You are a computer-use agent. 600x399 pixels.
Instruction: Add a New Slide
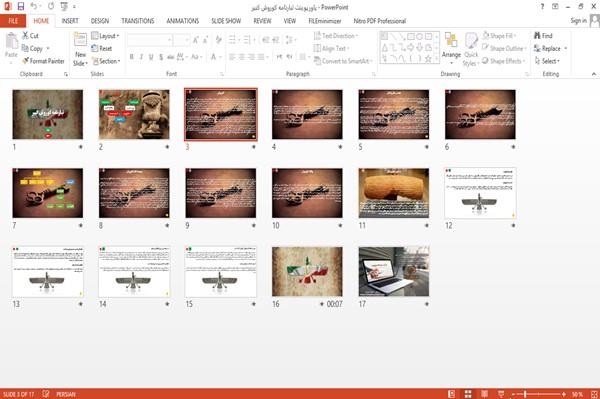(80, 49)
